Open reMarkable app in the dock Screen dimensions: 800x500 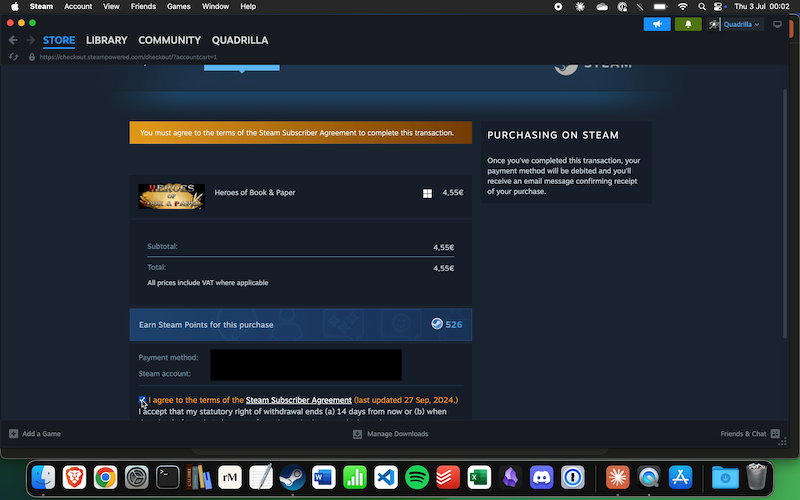[230, 478]
